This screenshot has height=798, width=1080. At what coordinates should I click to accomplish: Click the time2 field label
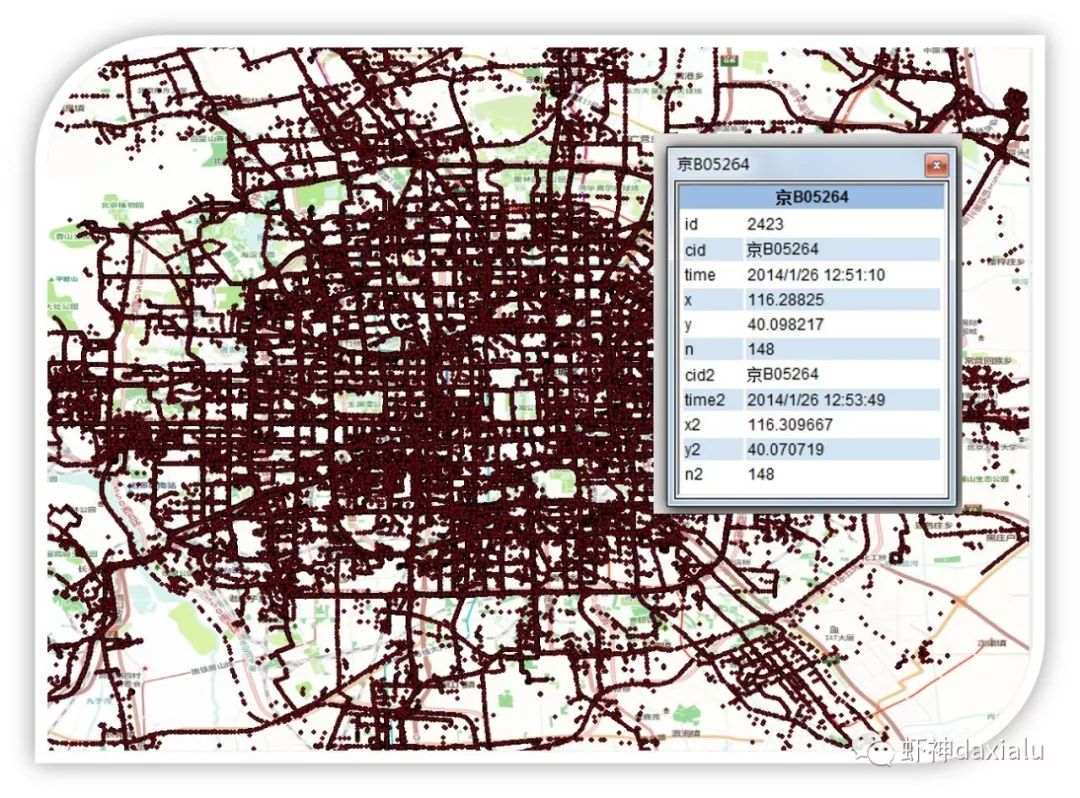704,400
